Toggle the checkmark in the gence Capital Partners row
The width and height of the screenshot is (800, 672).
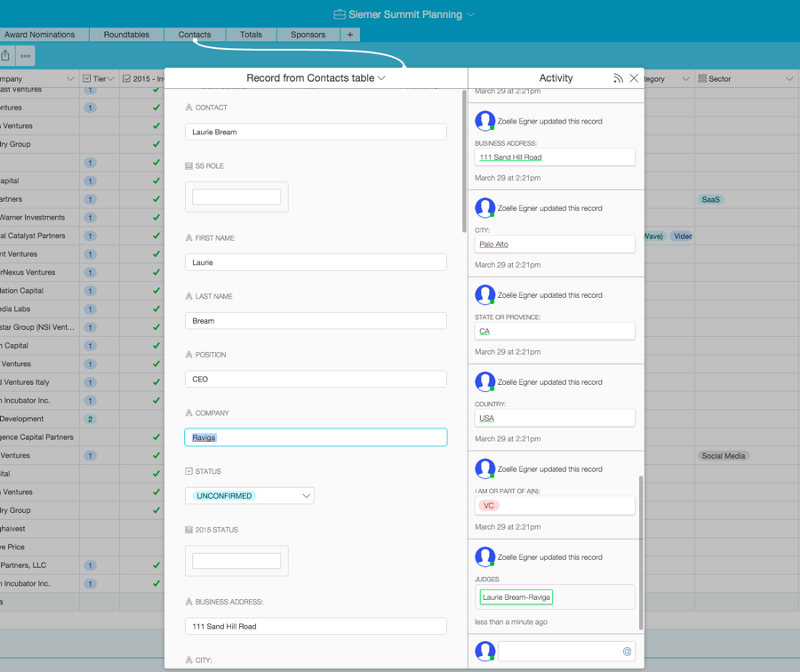[156, 437]
